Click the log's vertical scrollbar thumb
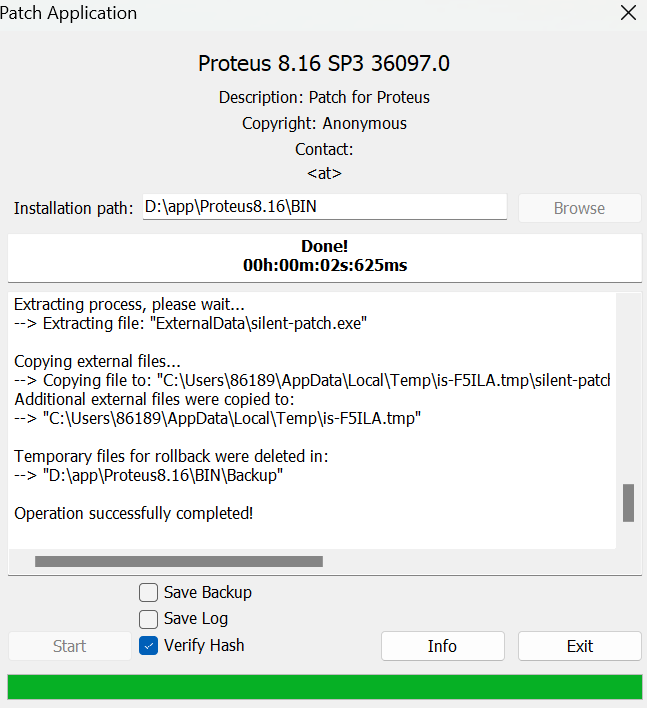Screen dimensions: 647x708 tap(628, 503)
